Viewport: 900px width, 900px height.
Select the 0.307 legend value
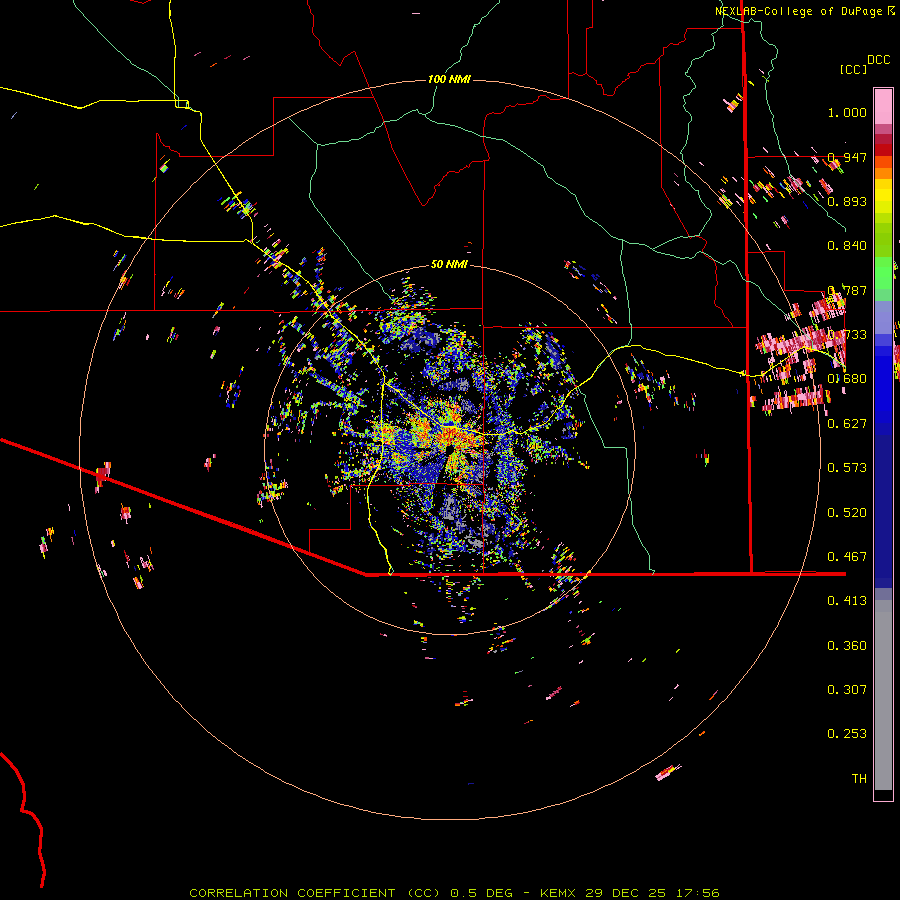coord(847,690)
